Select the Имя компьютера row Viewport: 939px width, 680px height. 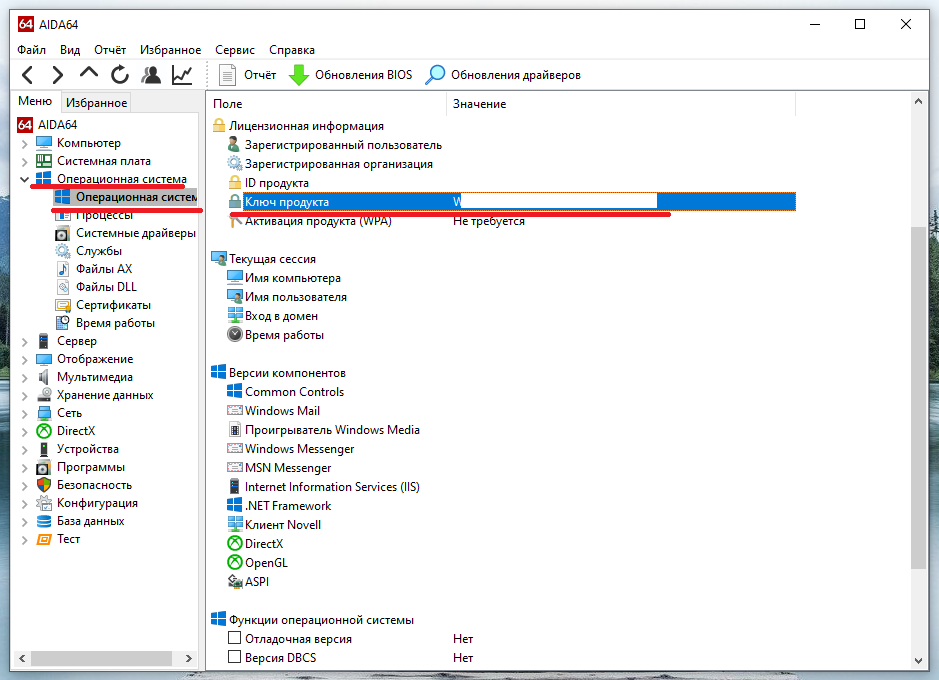click(x=292, y=278)
